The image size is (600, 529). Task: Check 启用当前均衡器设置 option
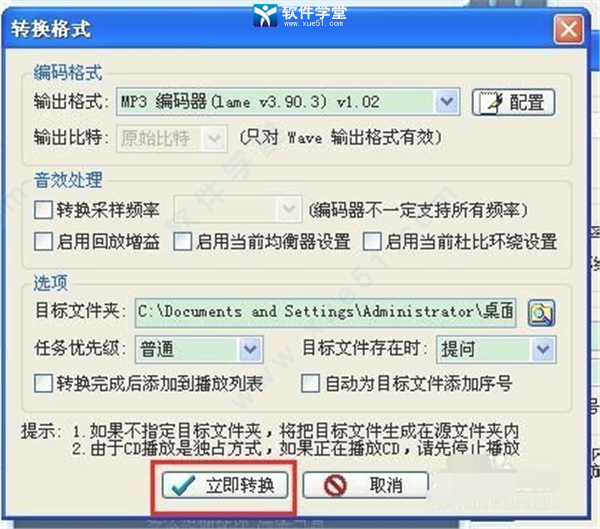click(182, 242)
